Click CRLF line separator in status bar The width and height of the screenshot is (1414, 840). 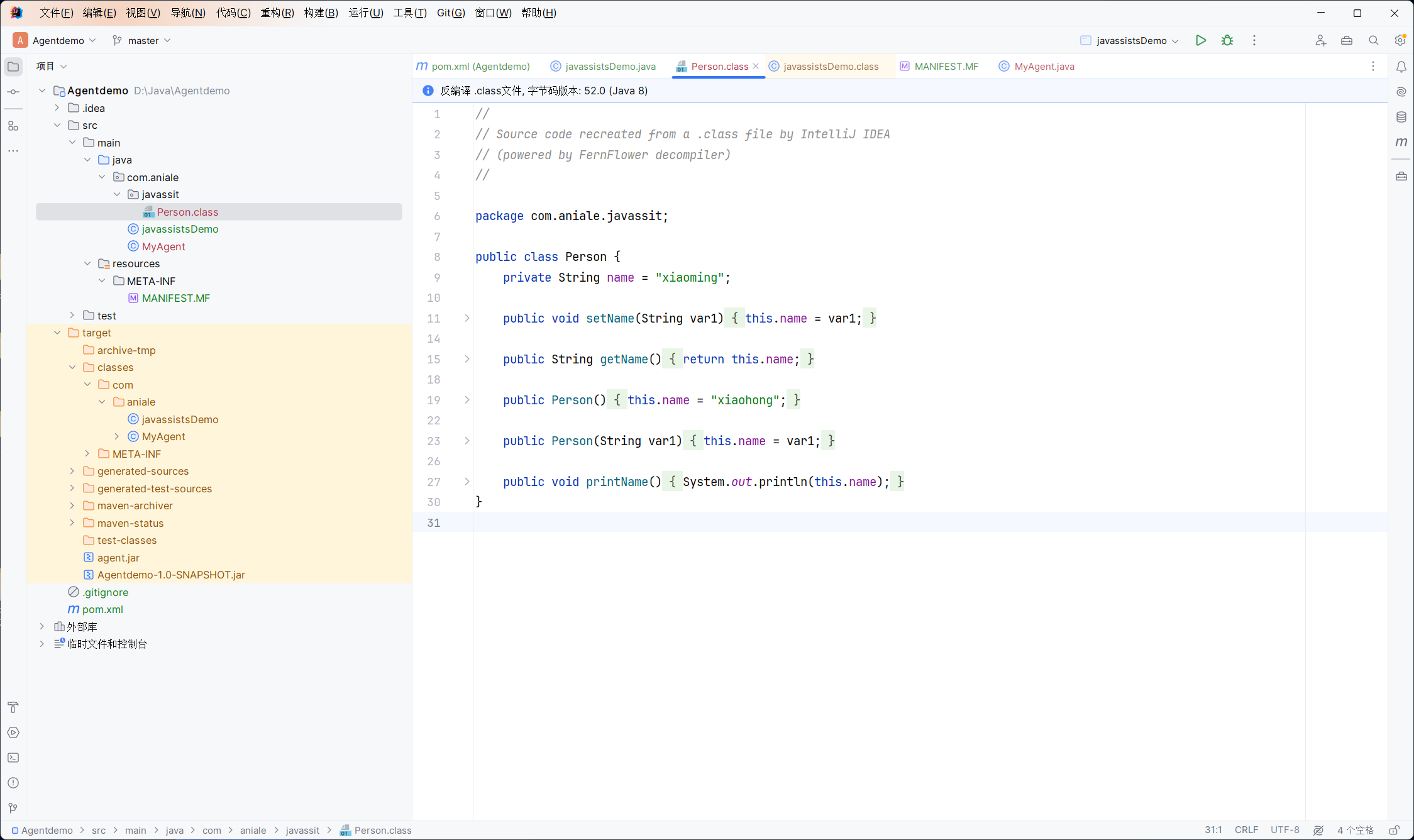pos(1246,830)
